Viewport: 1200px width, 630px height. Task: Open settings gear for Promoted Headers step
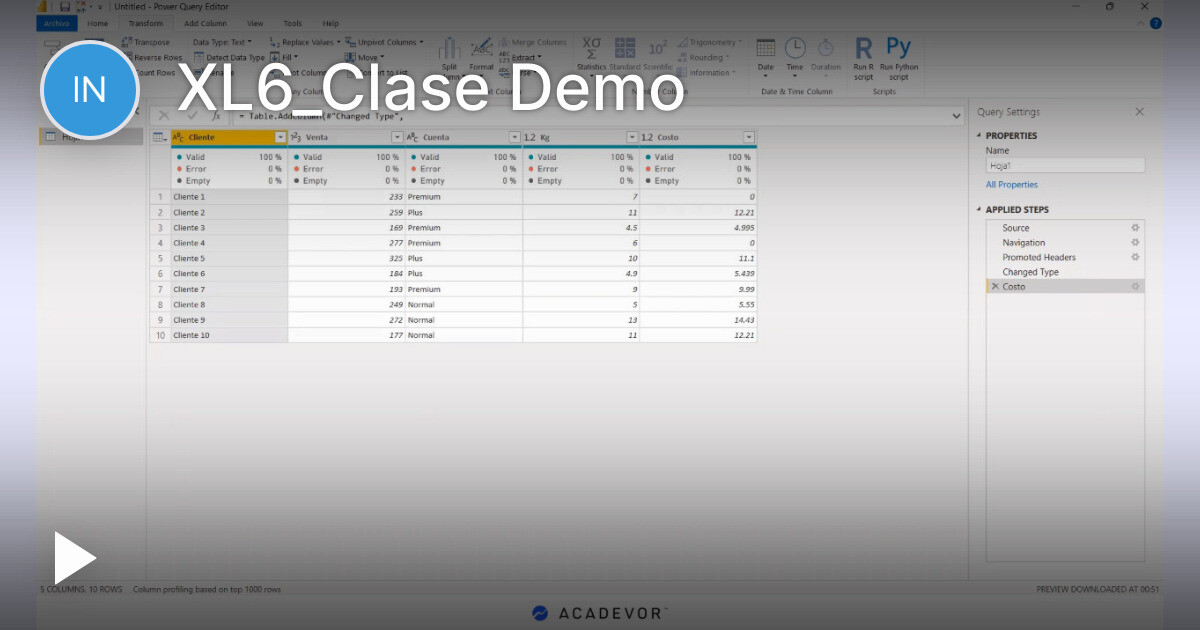click(x=1135, y=257)
